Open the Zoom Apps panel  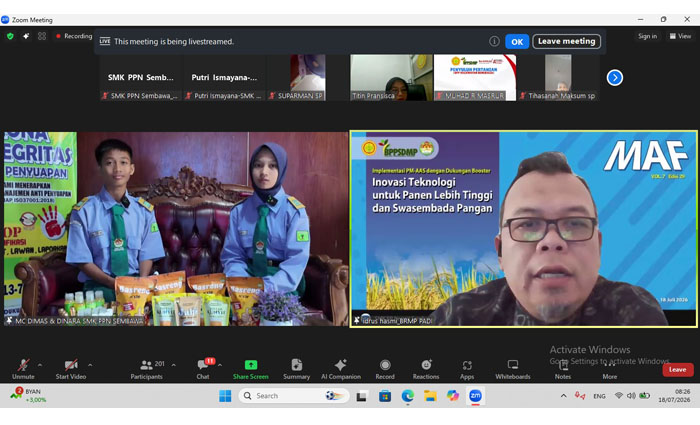[x=467, y=369]
